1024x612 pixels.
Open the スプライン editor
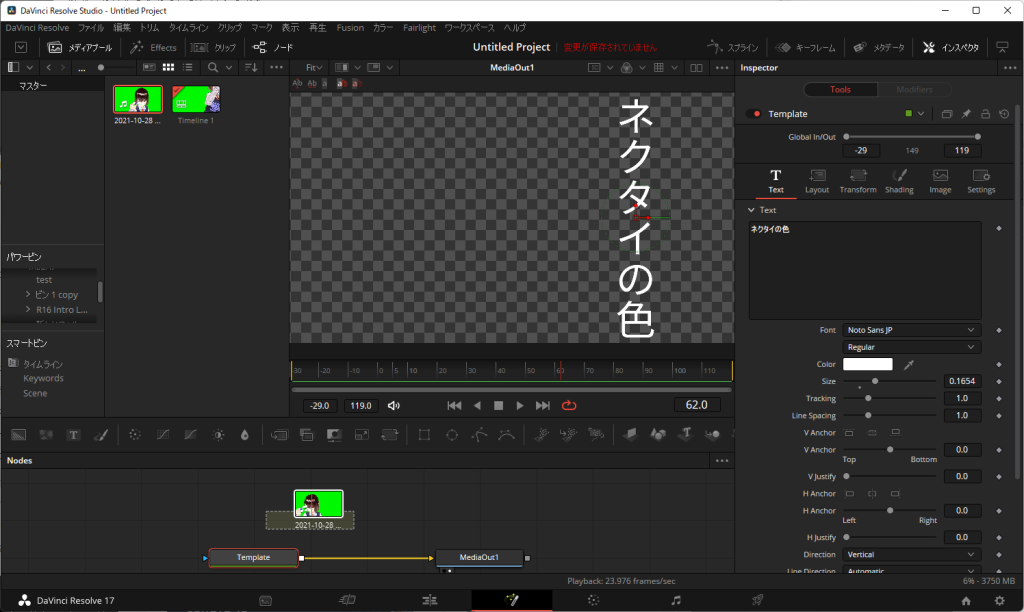pos(733,48)
